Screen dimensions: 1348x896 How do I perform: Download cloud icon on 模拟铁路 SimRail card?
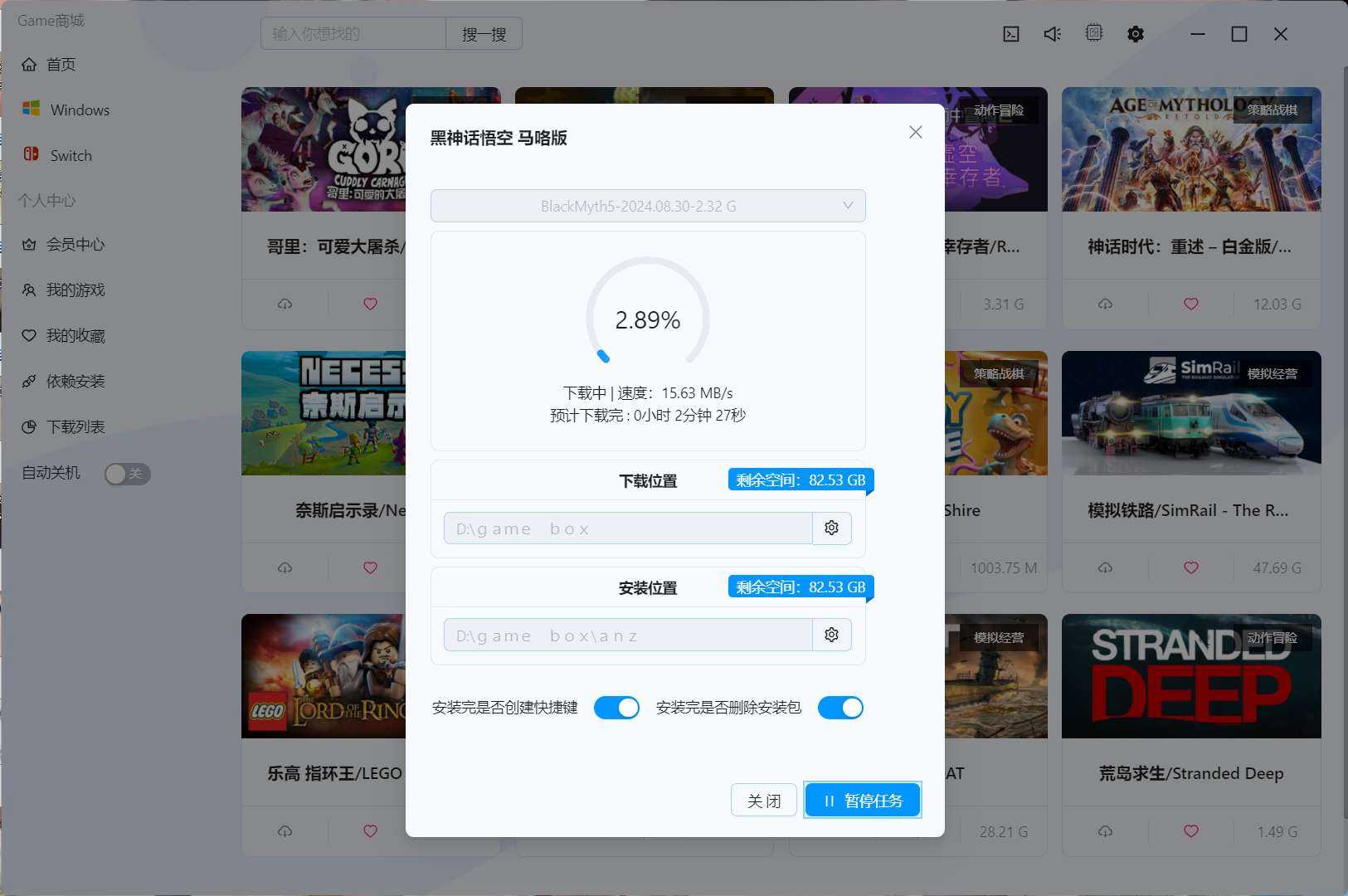(1105, 568)
